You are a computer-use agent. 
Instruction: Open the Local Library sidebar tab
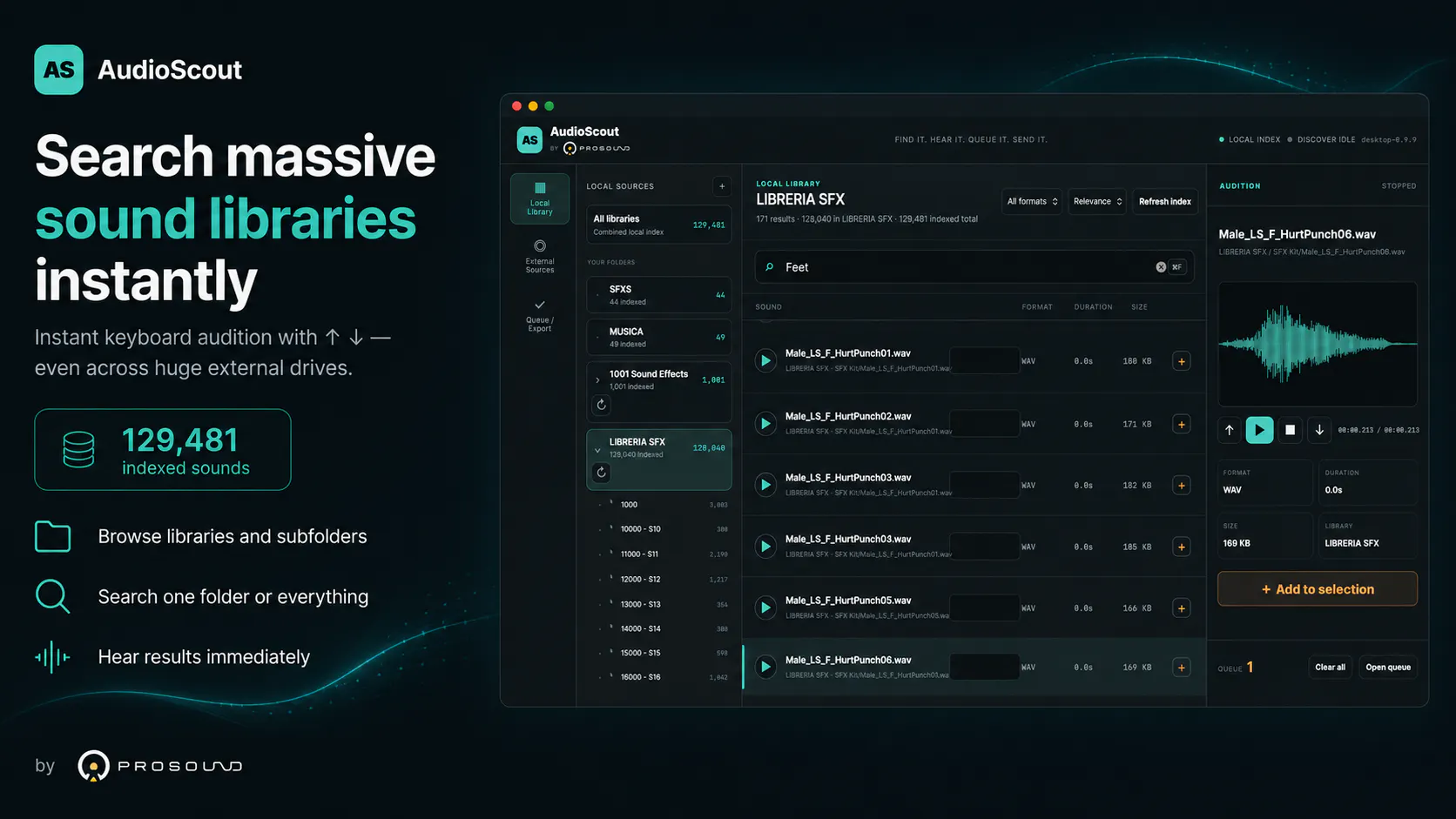540,199
